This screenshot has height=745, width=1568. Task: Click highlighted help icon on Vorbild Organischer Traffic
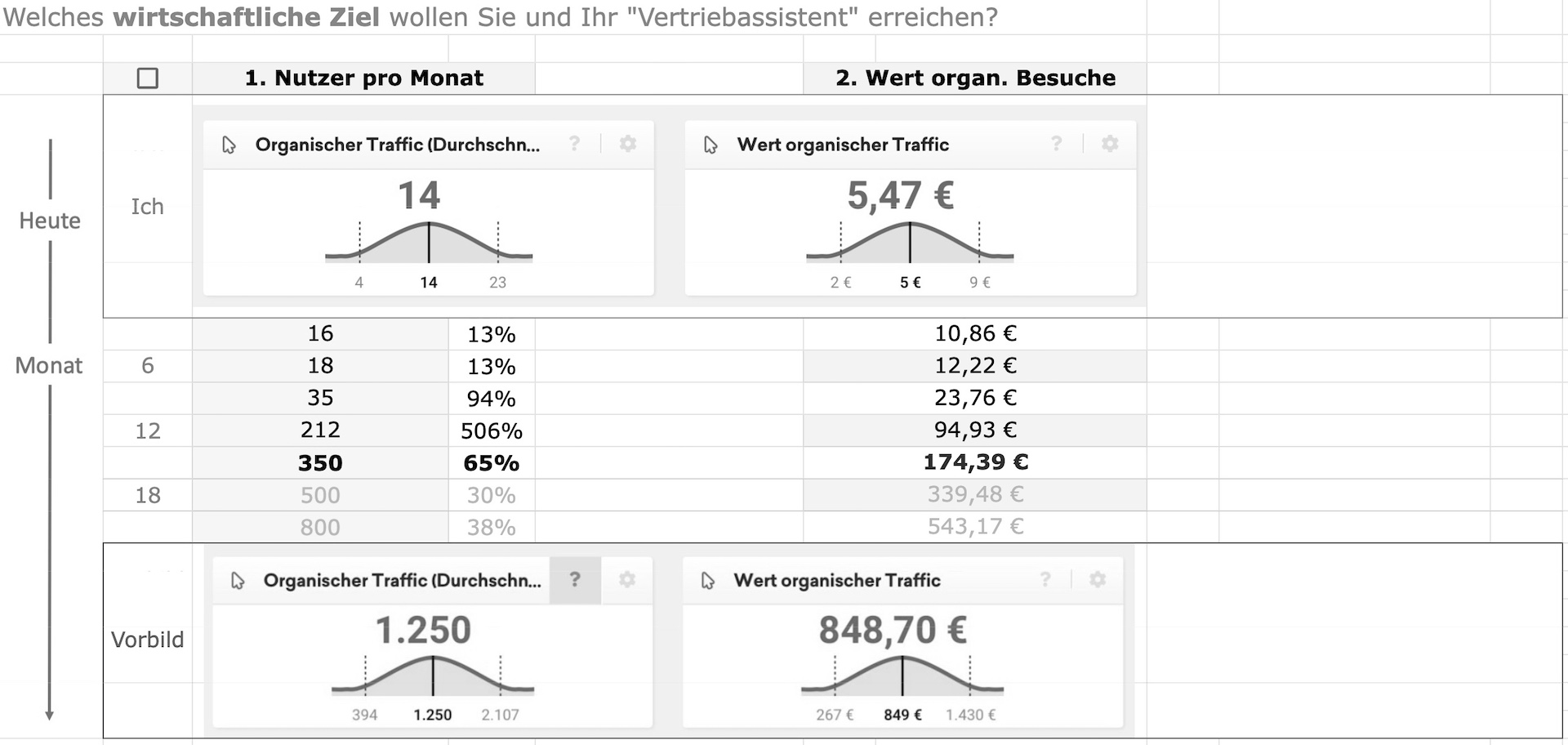(575, 580)
